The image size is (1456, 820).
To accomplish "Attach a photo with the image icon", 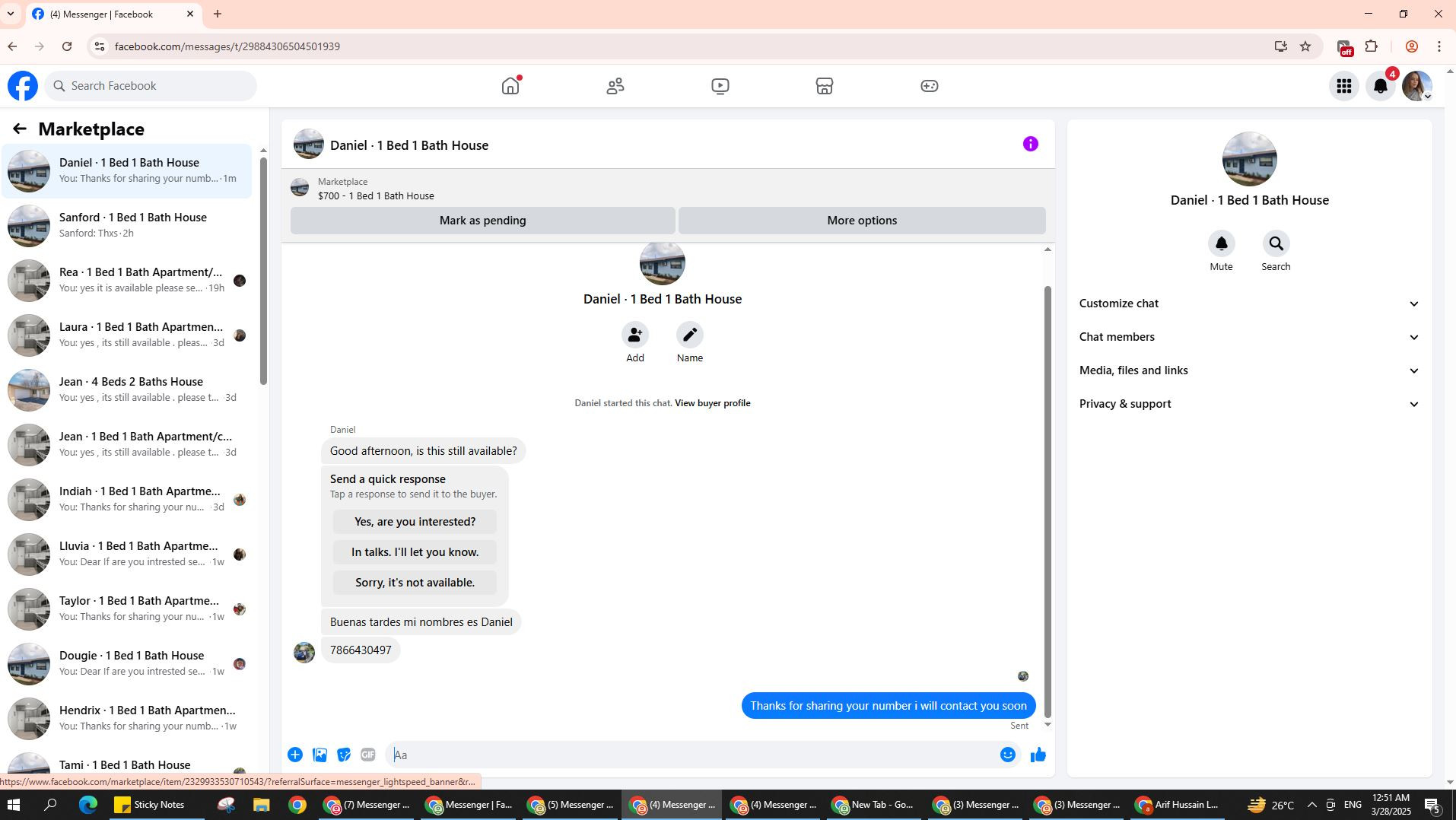I will pos(320,755).
